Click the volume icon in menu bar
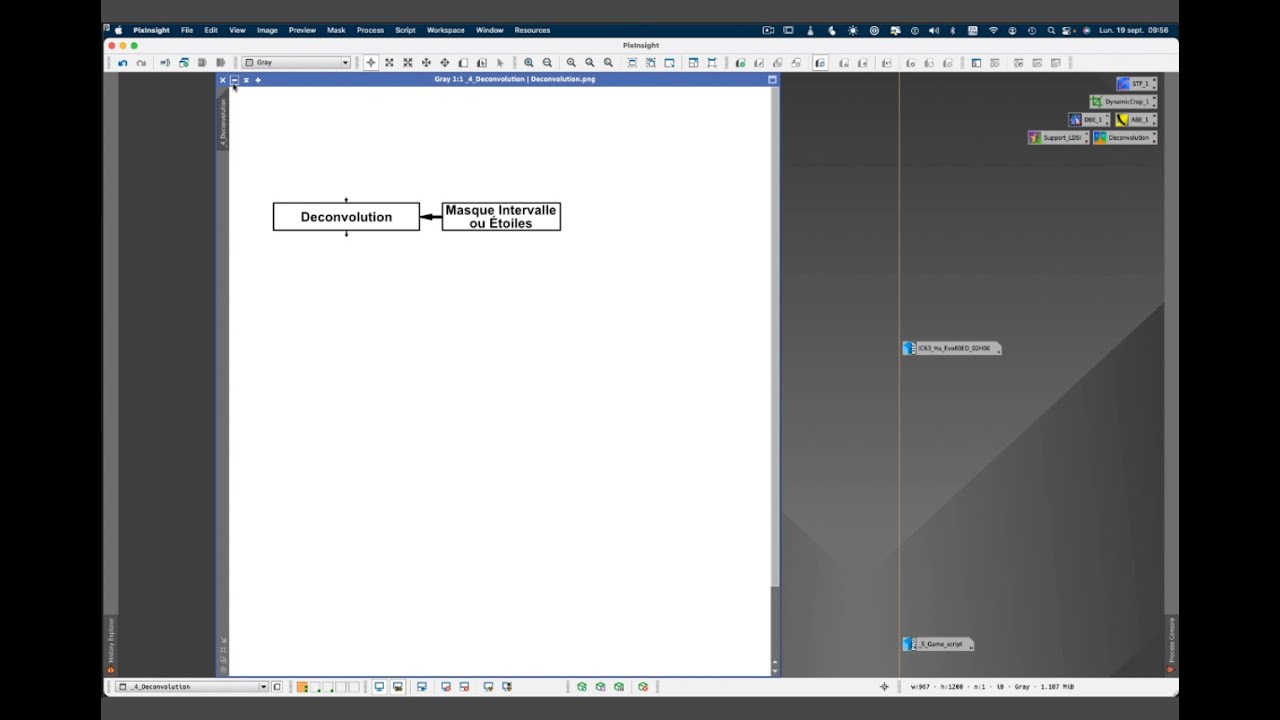 tap(933, 30)
